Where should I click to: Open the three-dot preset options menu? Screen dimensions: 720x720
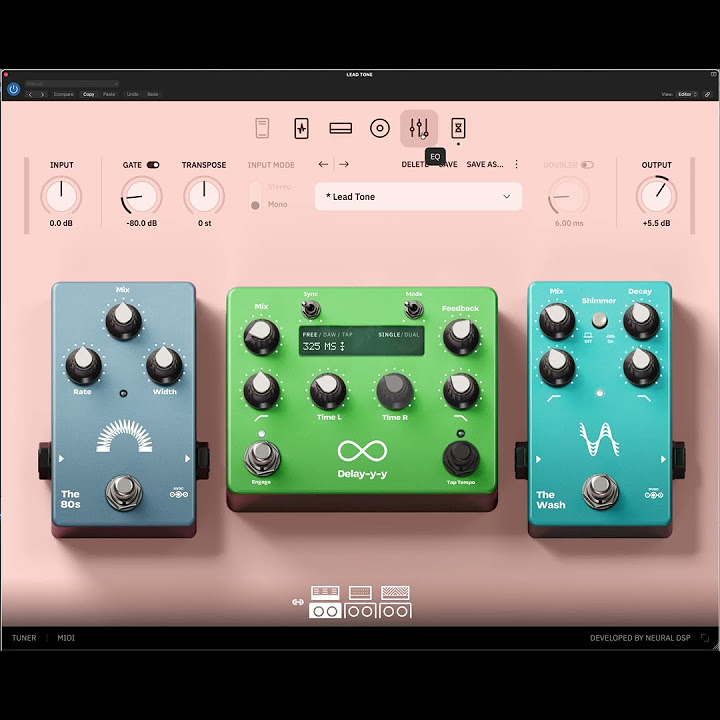tap(517, 164)
